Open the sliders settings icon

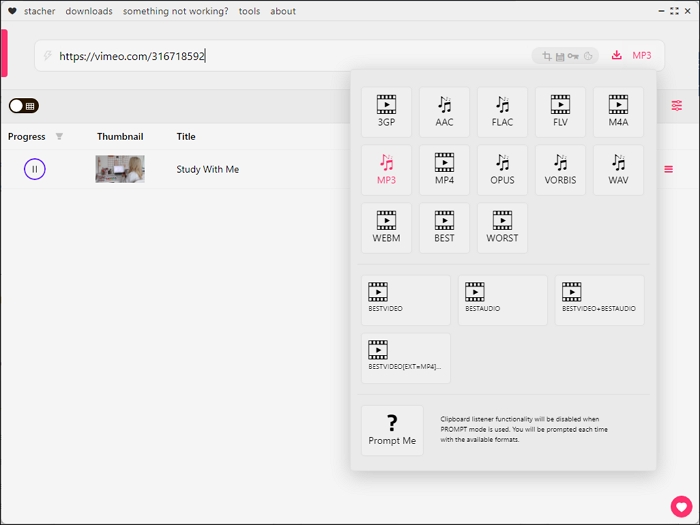tap(677, 106)
